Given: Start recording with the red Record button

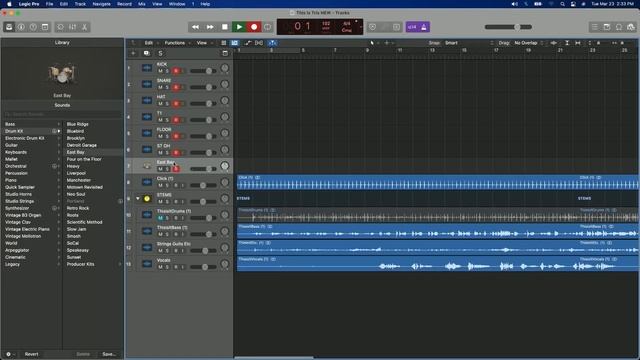Looking at the screenshot, I should click(x=254, y=27).
